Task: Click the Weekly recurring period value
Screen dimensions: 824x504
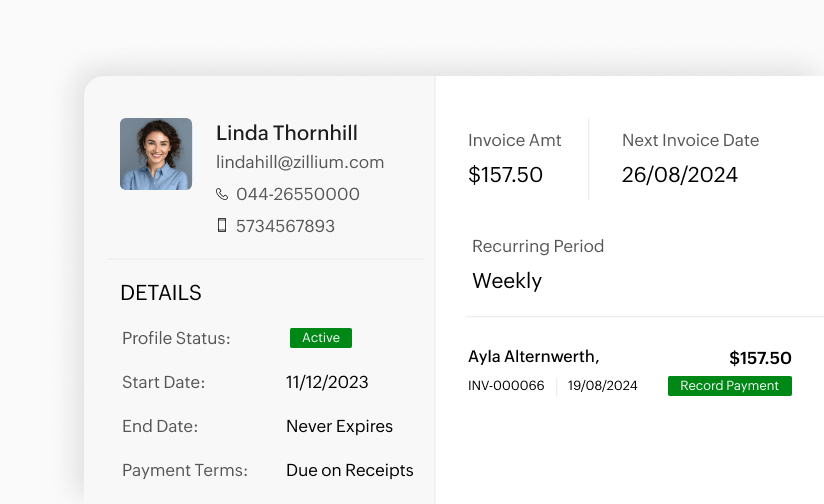Action: [507, 281]
